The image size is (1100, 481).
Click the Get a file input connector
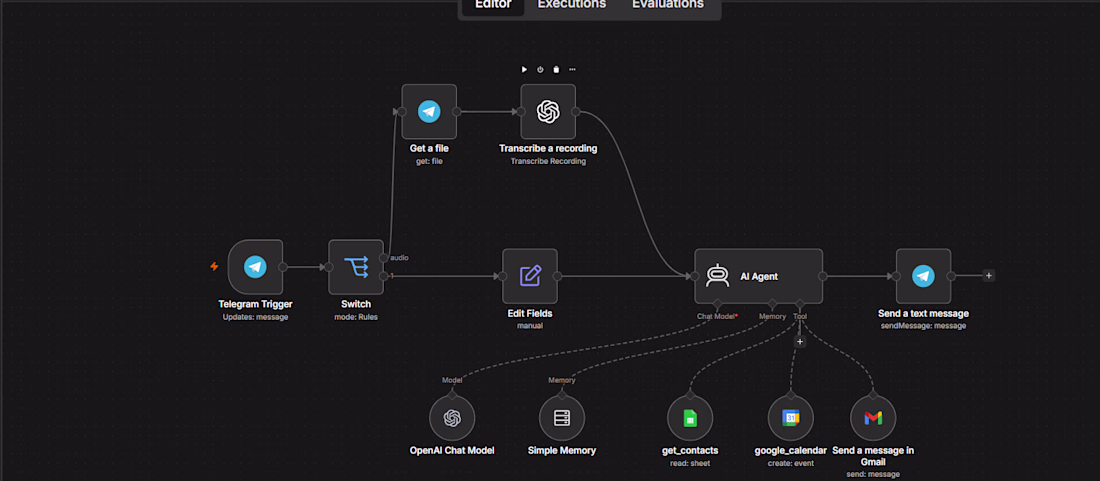point(402,111)
